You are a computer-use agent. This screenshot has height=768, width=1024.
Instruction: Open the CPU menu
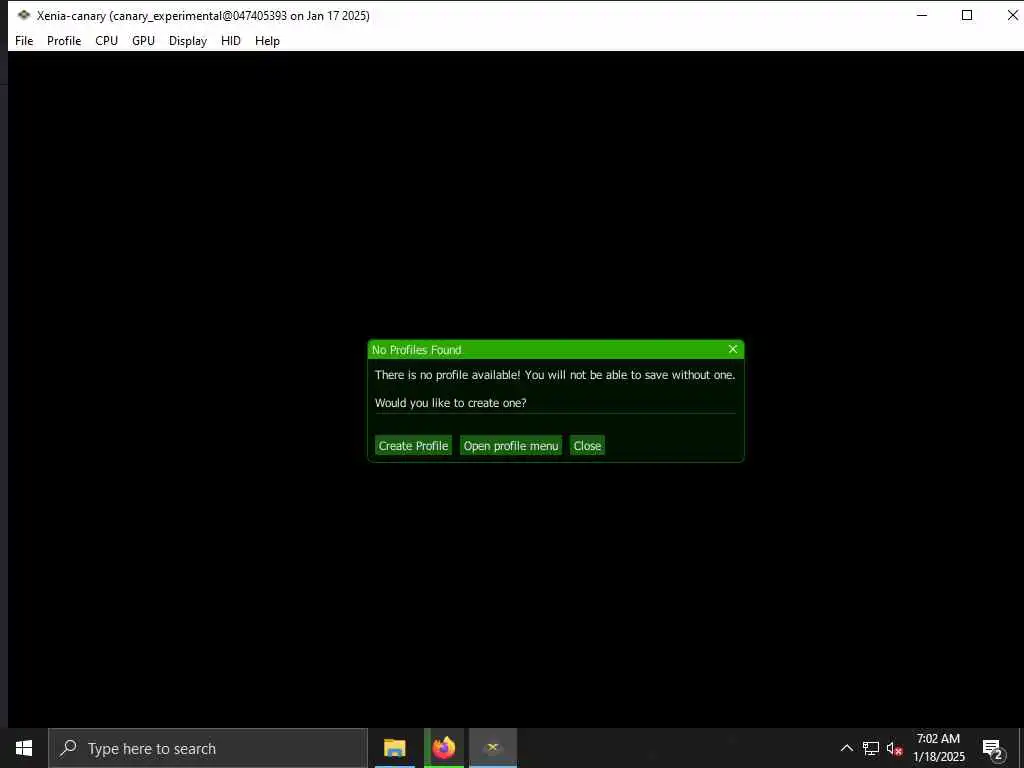tap(106, 40)
